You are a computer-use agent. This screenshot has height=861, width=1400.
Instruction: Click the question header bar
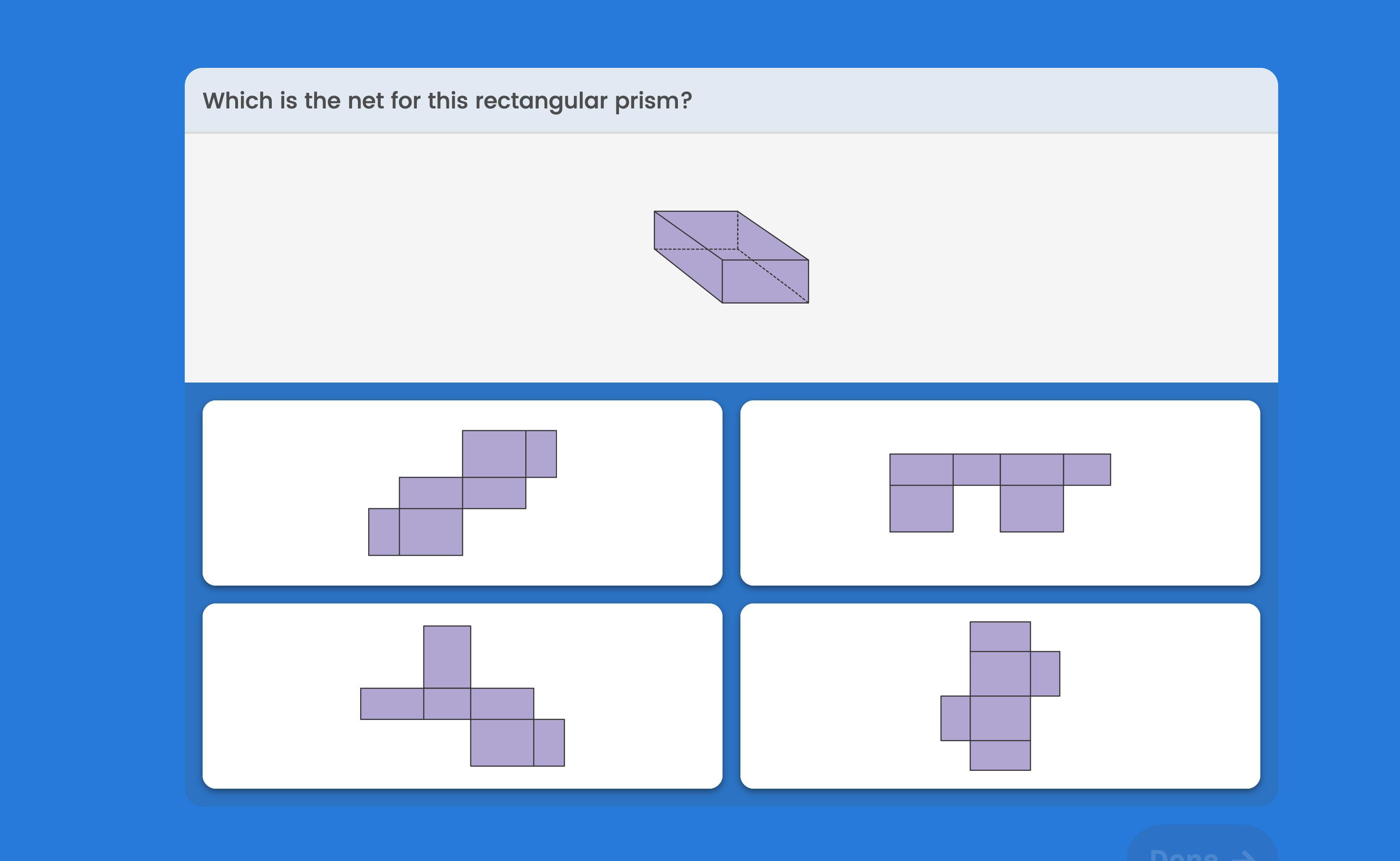(968, 101)
